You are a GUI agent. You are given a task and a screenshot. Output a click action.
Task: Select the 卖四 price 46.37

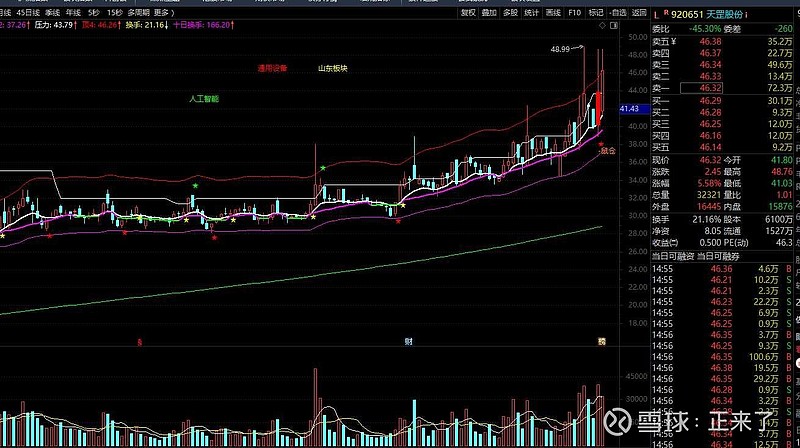point(710,53)
